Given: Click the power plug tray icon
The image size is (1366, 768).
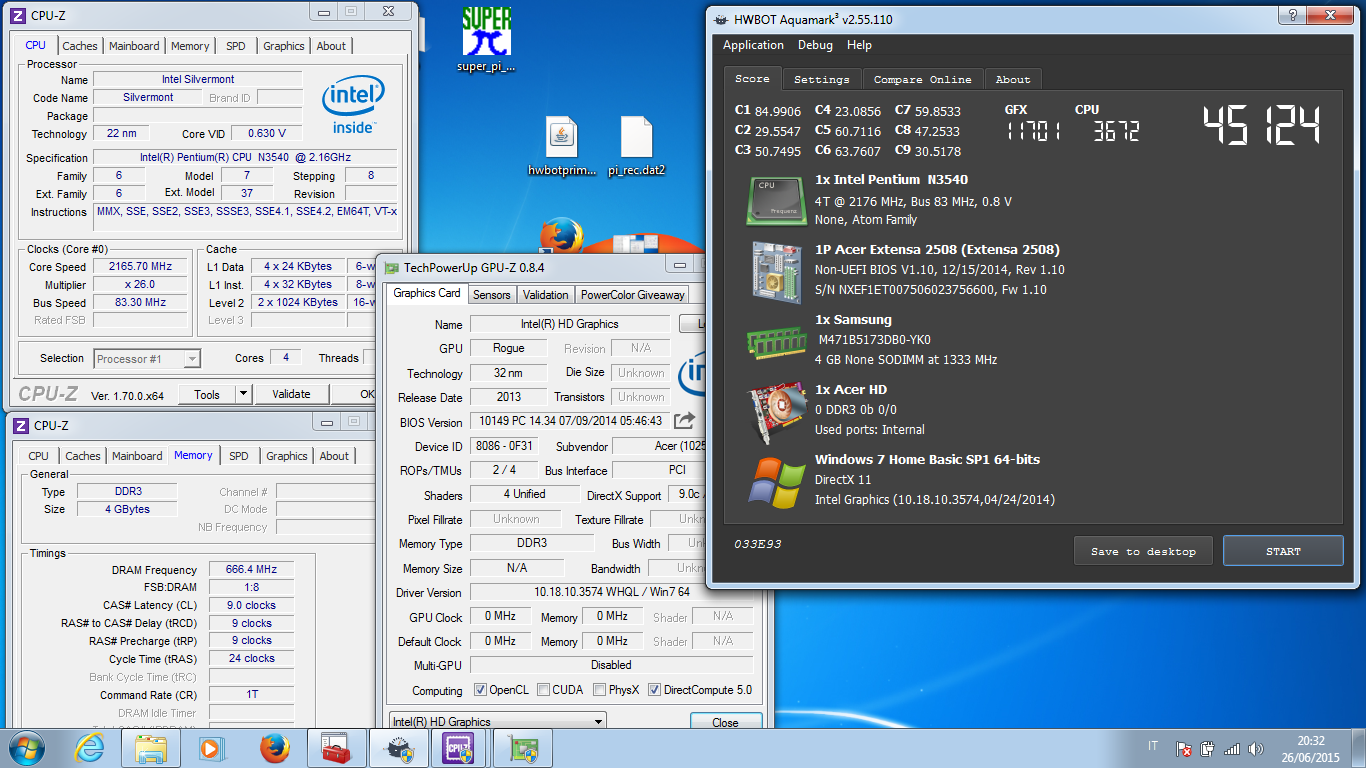Looking at the screenshot, I should [1207, 748].
